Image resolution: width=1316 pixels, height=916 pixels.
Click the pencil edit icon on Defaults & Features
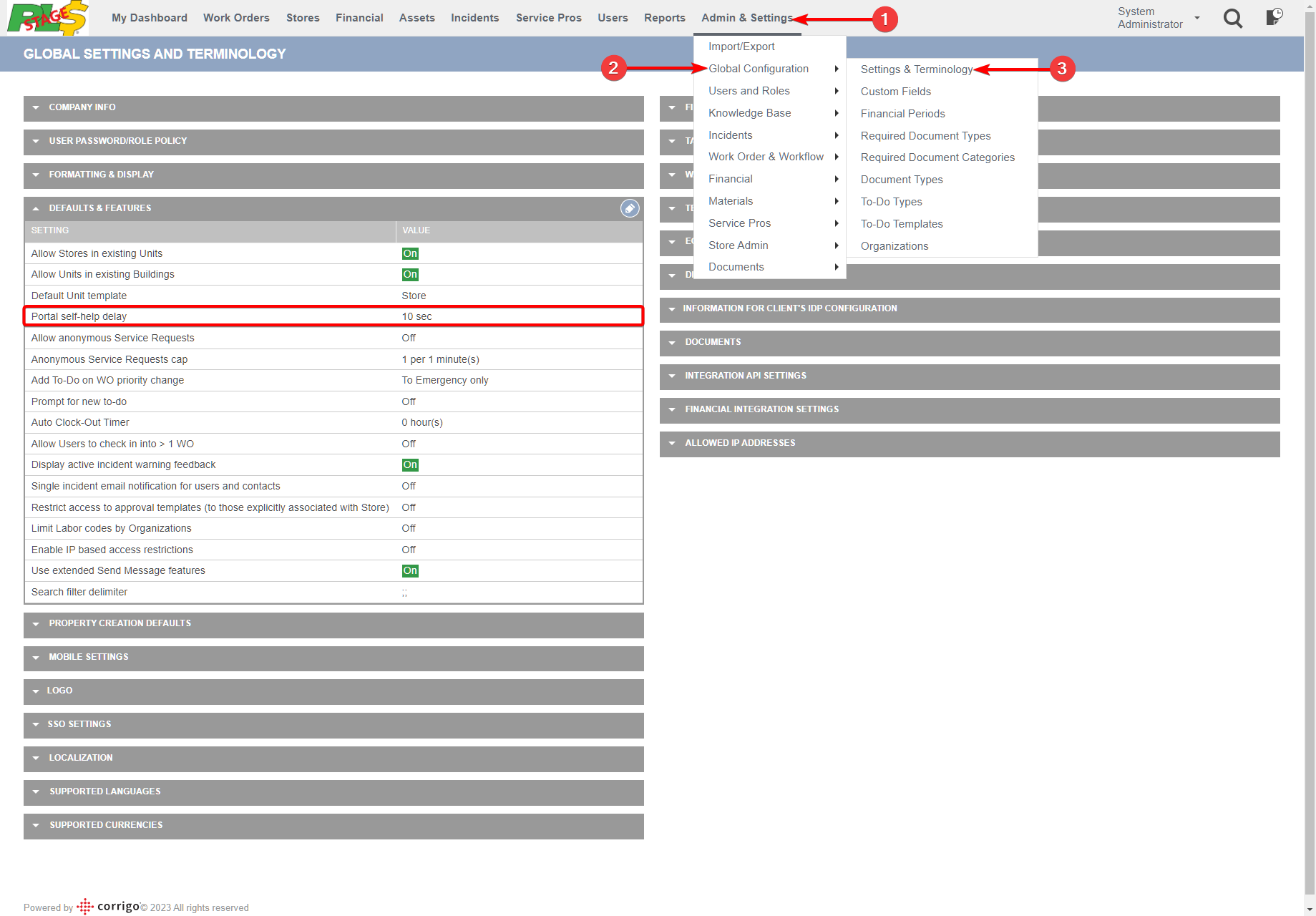[629, 208]
